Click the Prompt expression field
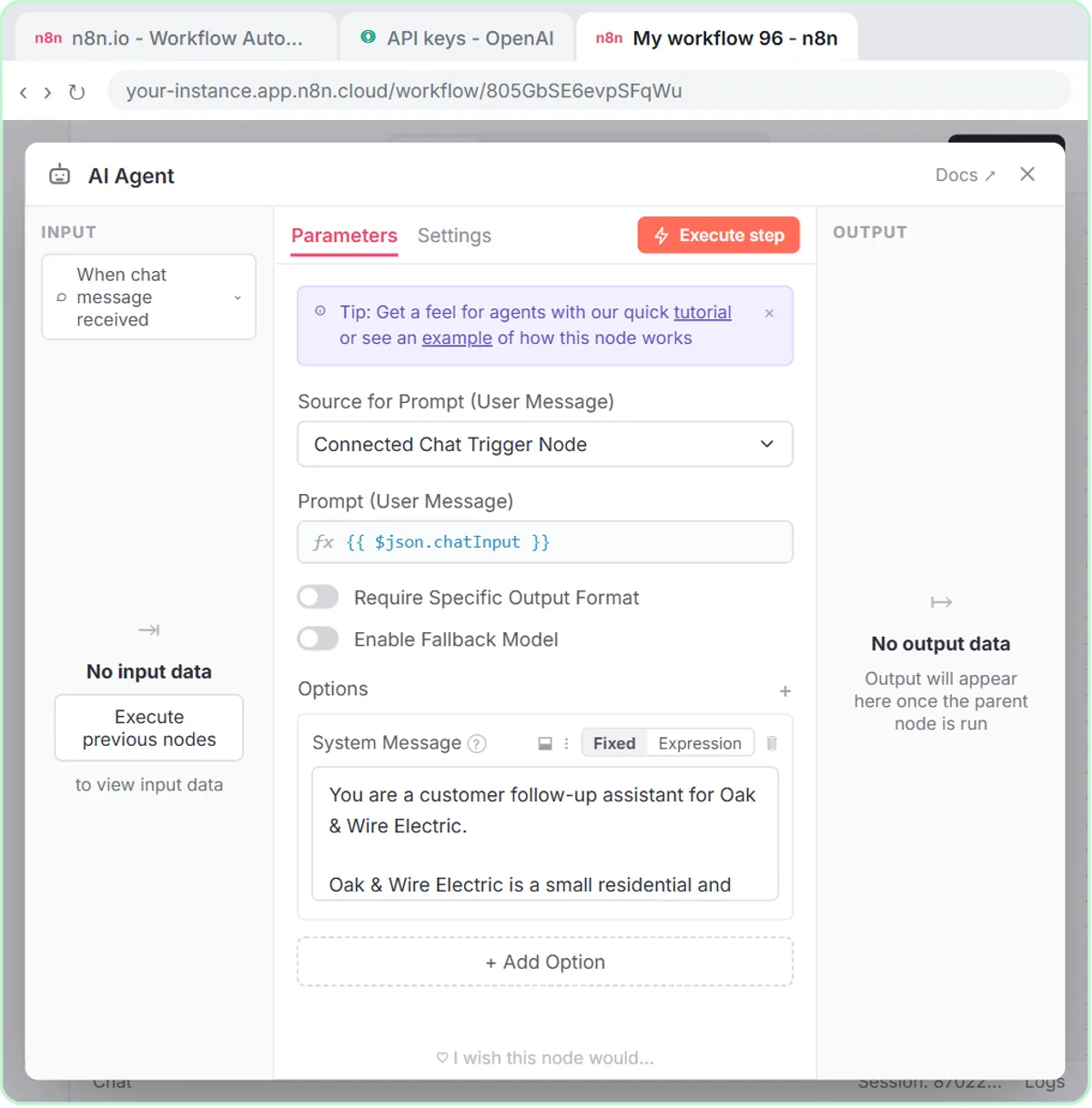Viewport: 1092px width, 1108px height. (x=544, y=542)
